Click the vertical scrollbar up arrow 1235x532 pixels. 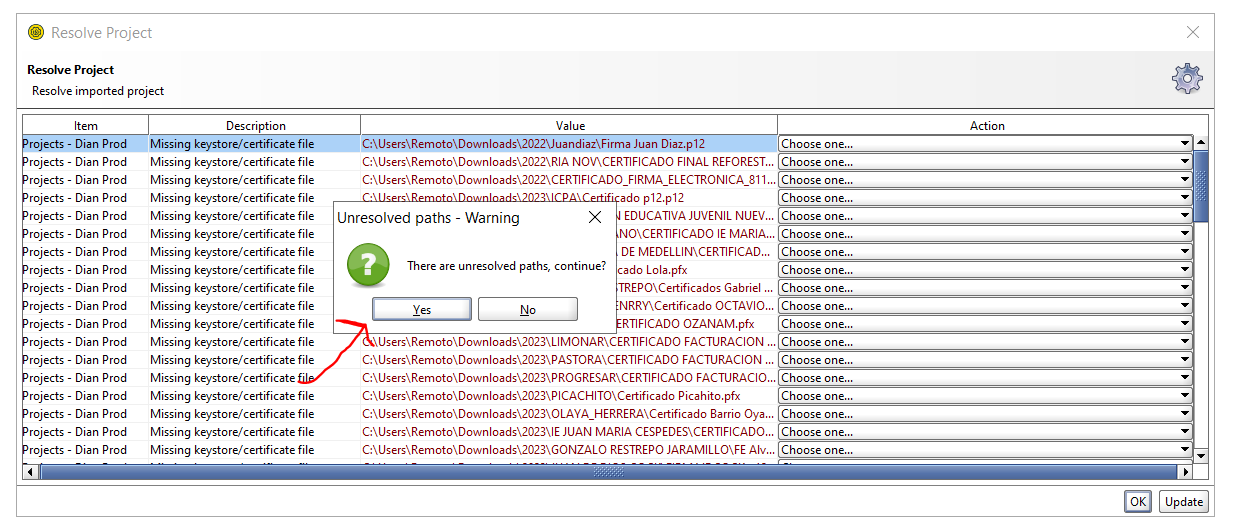[1201, 143]
